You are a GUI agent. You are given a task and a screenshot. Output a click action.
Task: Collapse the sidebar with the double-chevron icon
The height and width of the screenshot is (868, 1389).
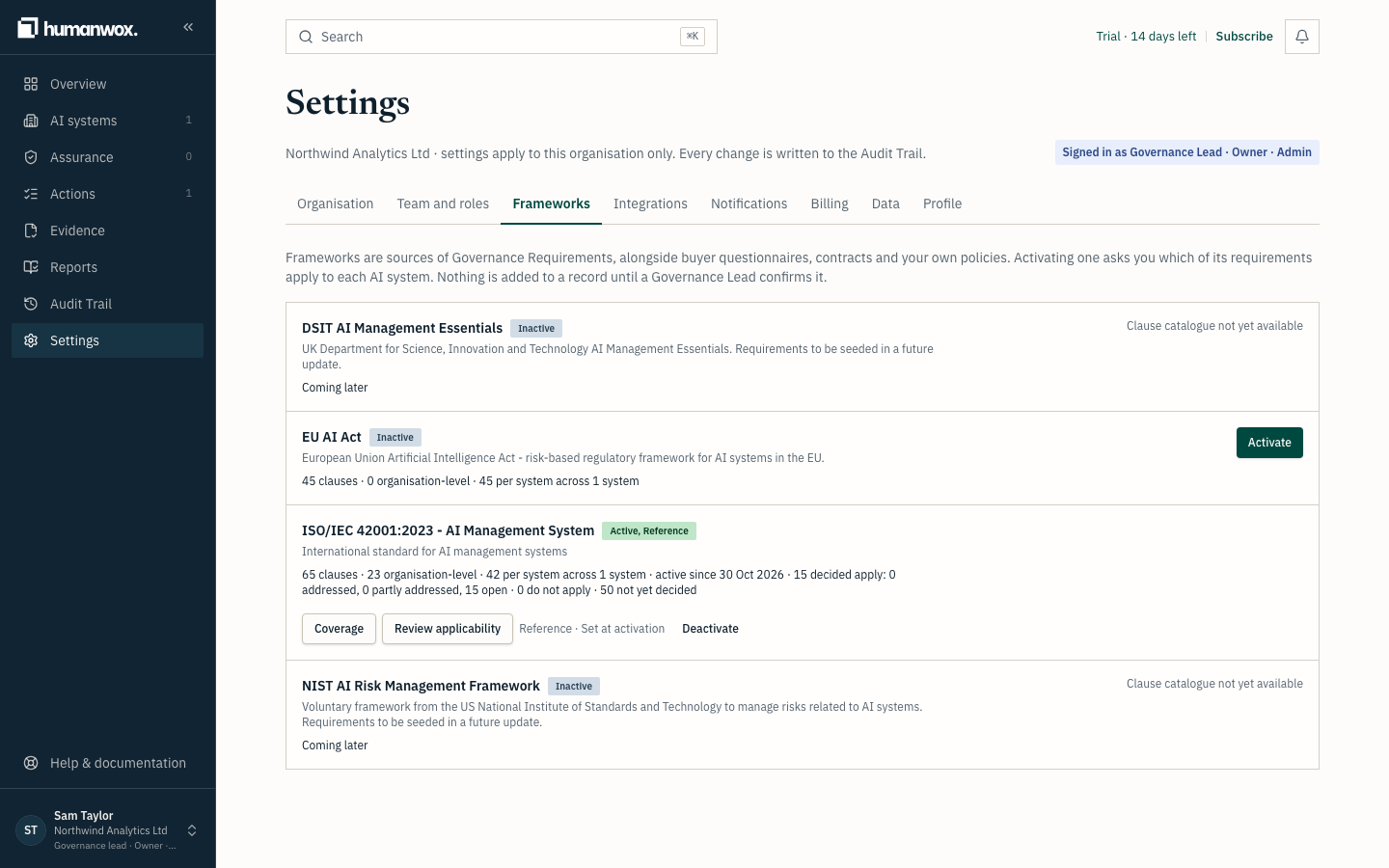click(188, 27)
